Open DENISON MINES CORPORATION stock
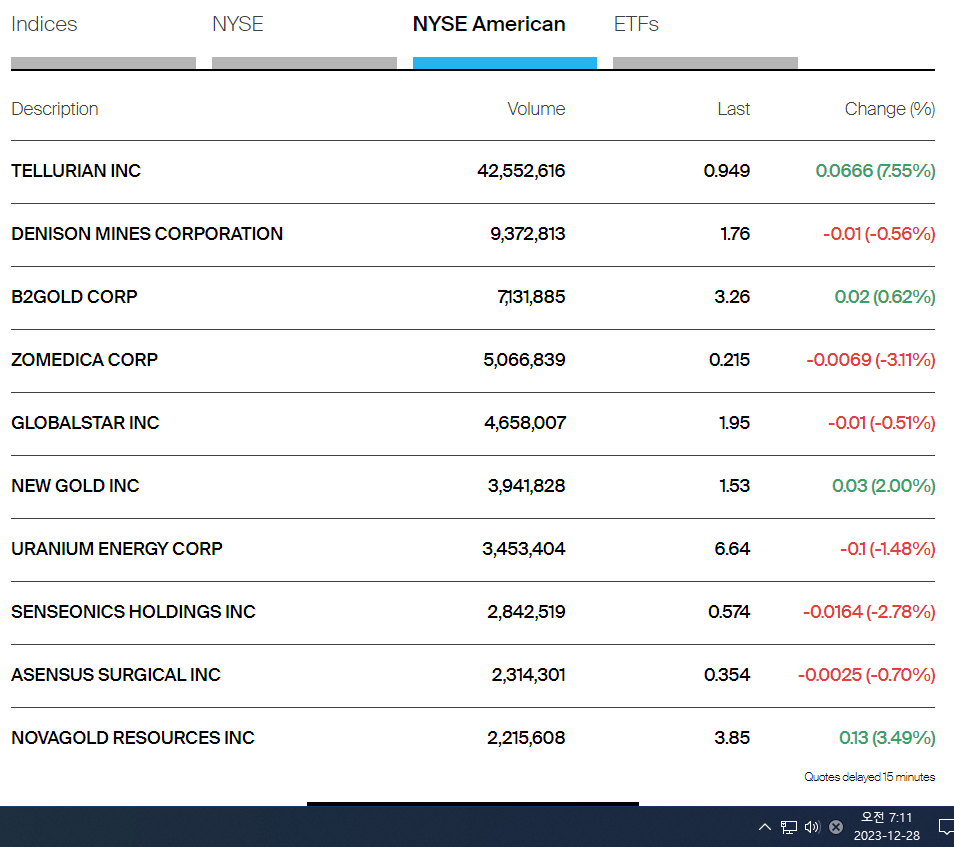This screenshot has height=847, width=954. [x=147, y=234]
